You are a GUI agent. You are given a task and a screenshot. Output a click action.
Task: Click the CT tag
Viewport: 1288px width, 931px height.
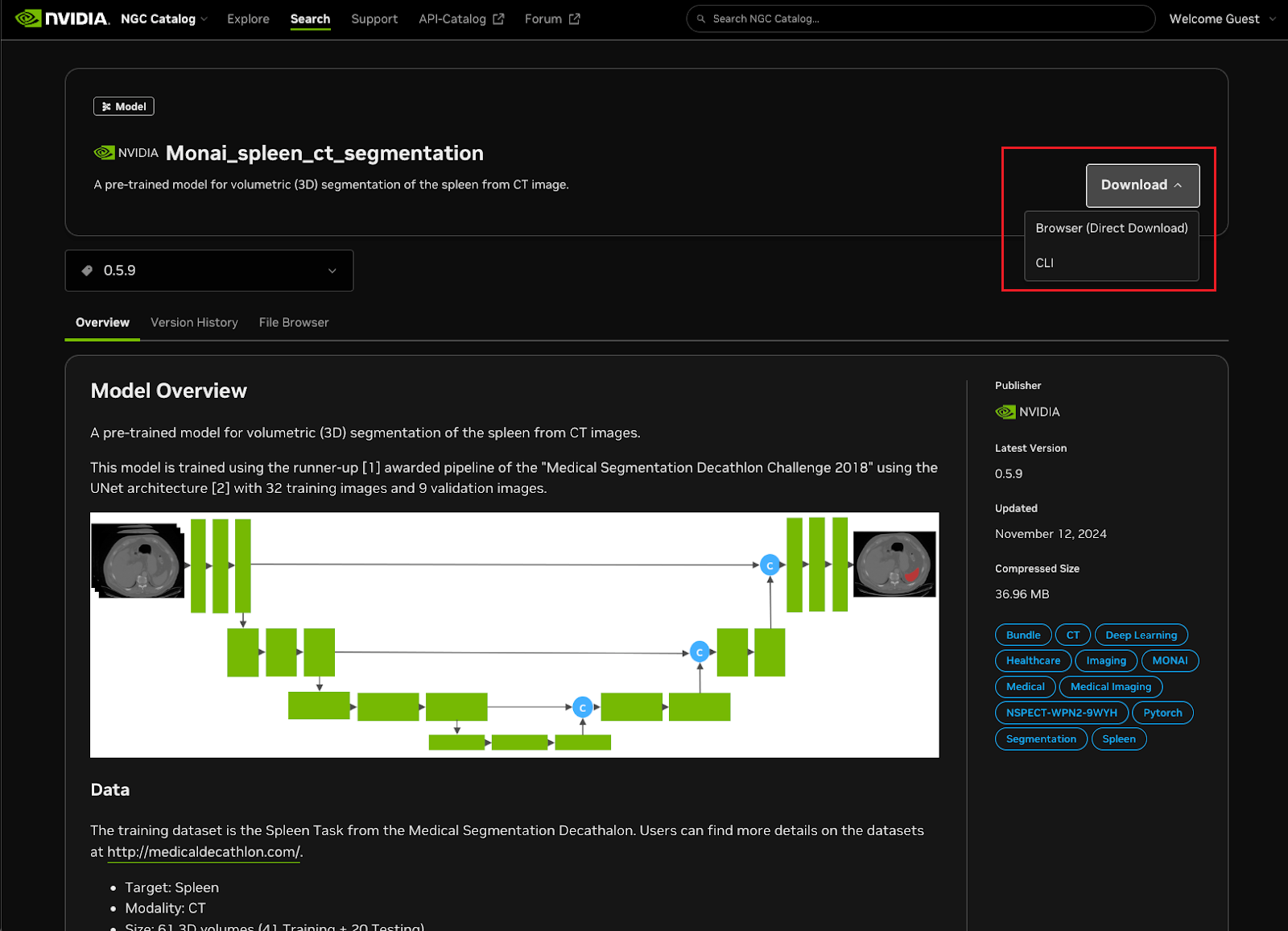coord(1073,635)
